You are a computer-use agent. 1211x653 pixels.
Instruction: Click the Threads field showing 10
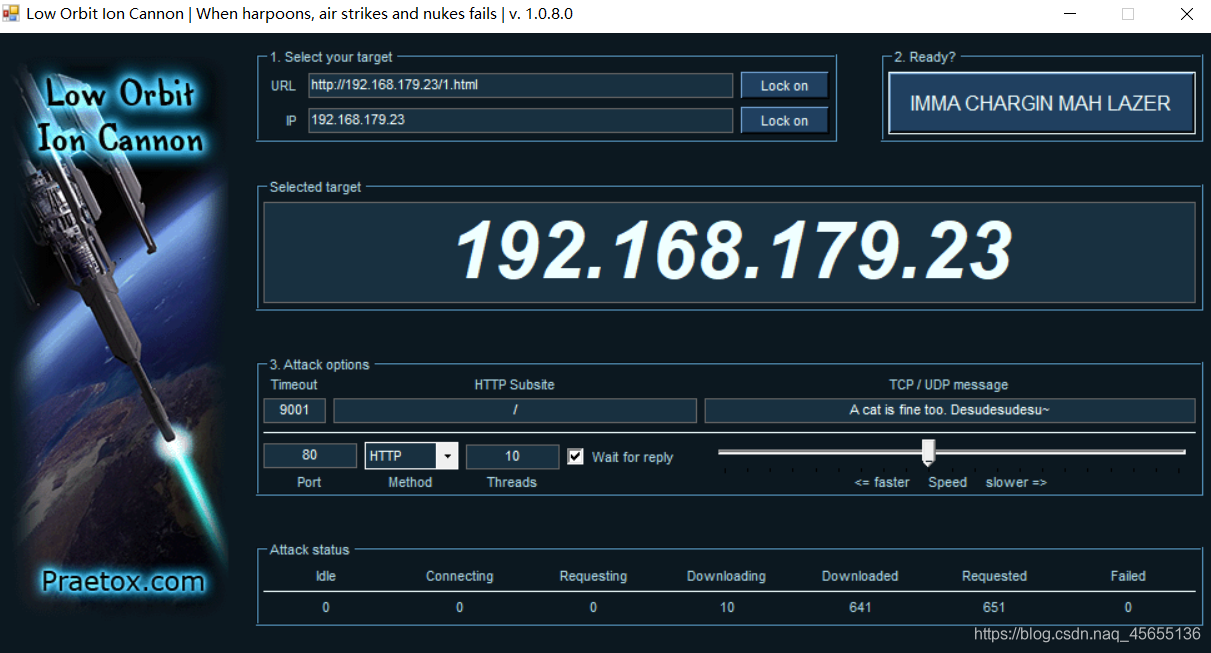(512, 456)
